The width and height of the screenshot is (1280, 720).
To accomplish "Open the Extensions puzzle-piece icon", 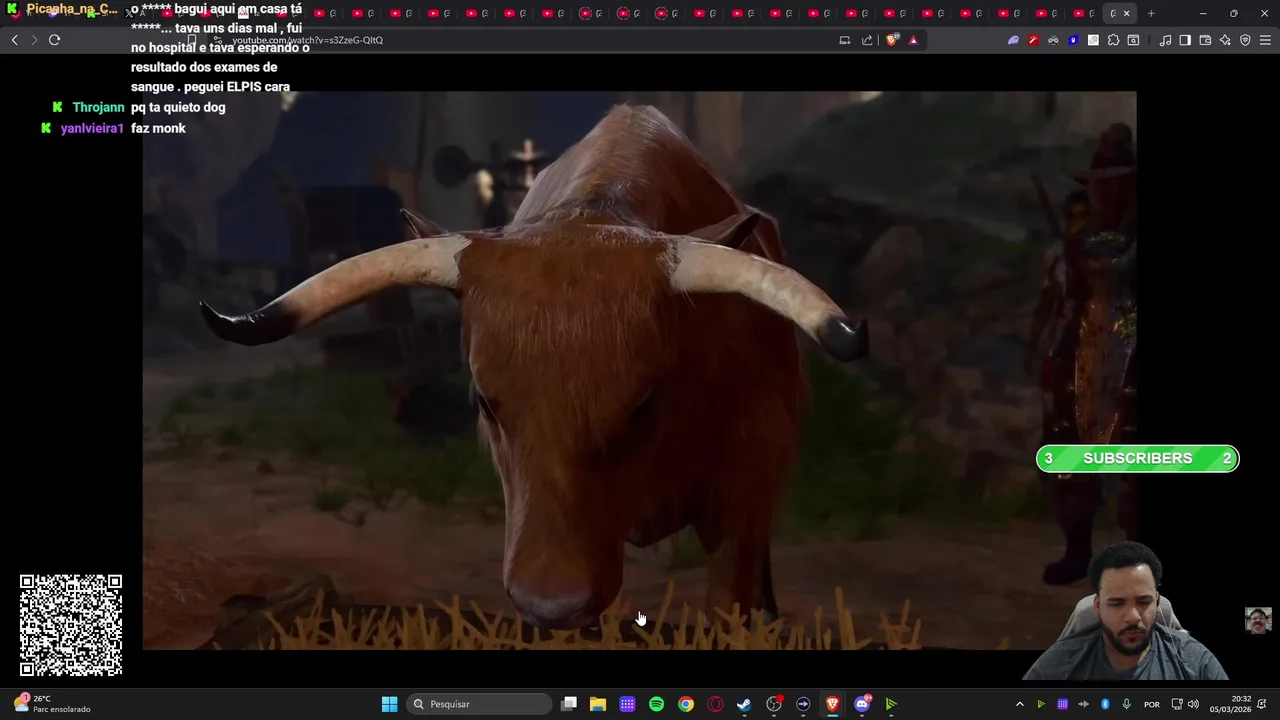I will point(1113,40).
